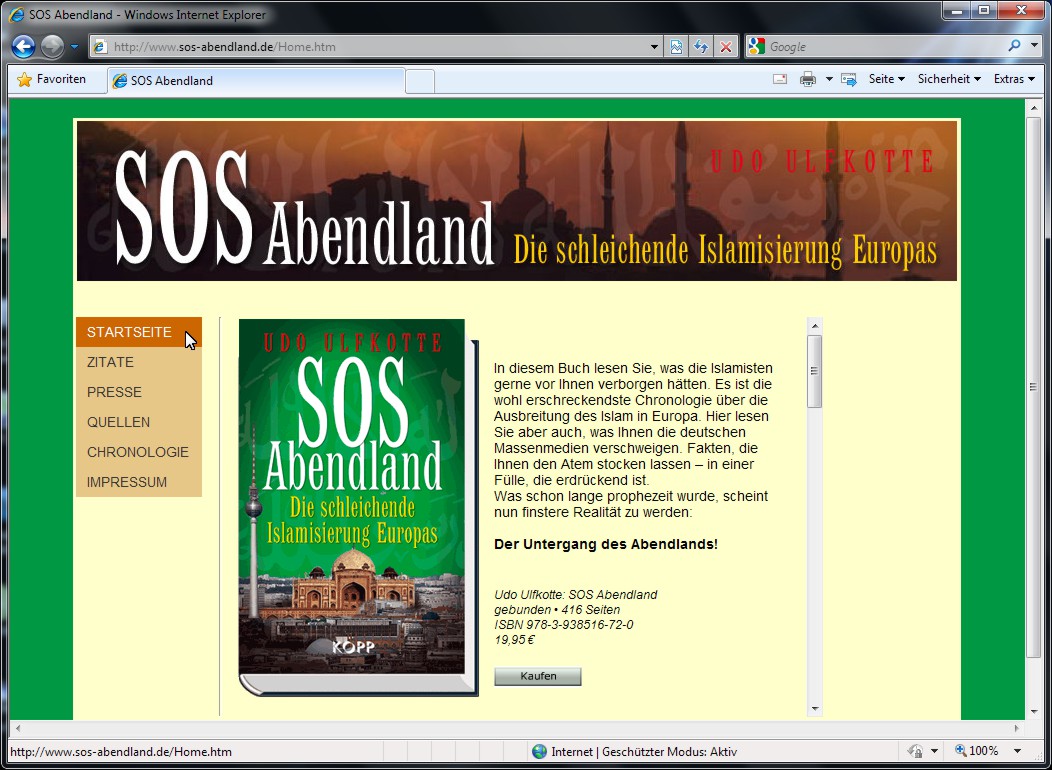Click the privacy lock icon in status bar
Viewport: 1052px width, 770px height.
[914, 751]
